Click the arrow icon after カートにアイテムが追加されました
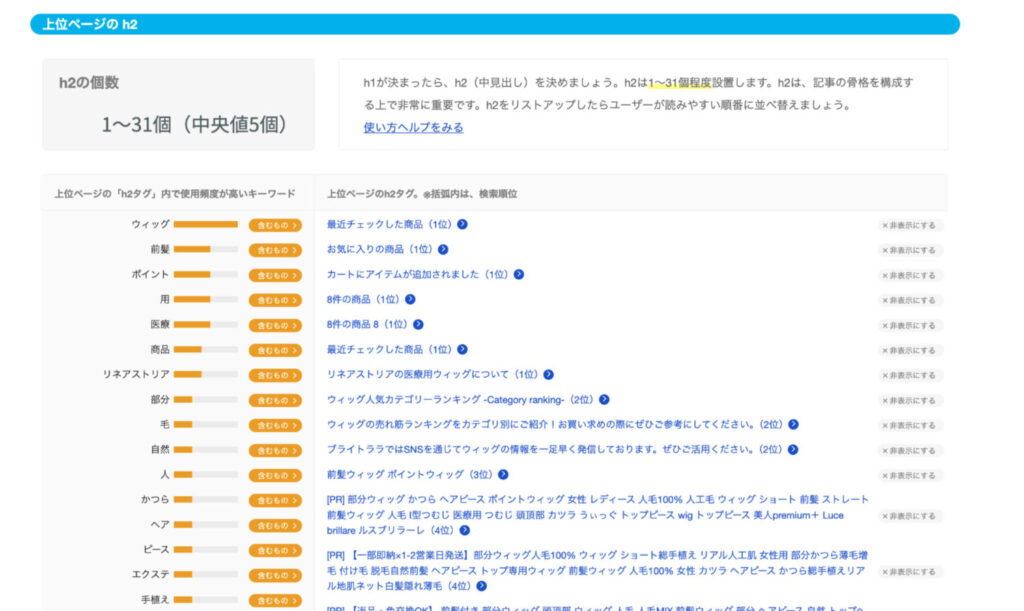This screenshot has height=611, width=1024. pyautogui.click(x=519, y=274)
